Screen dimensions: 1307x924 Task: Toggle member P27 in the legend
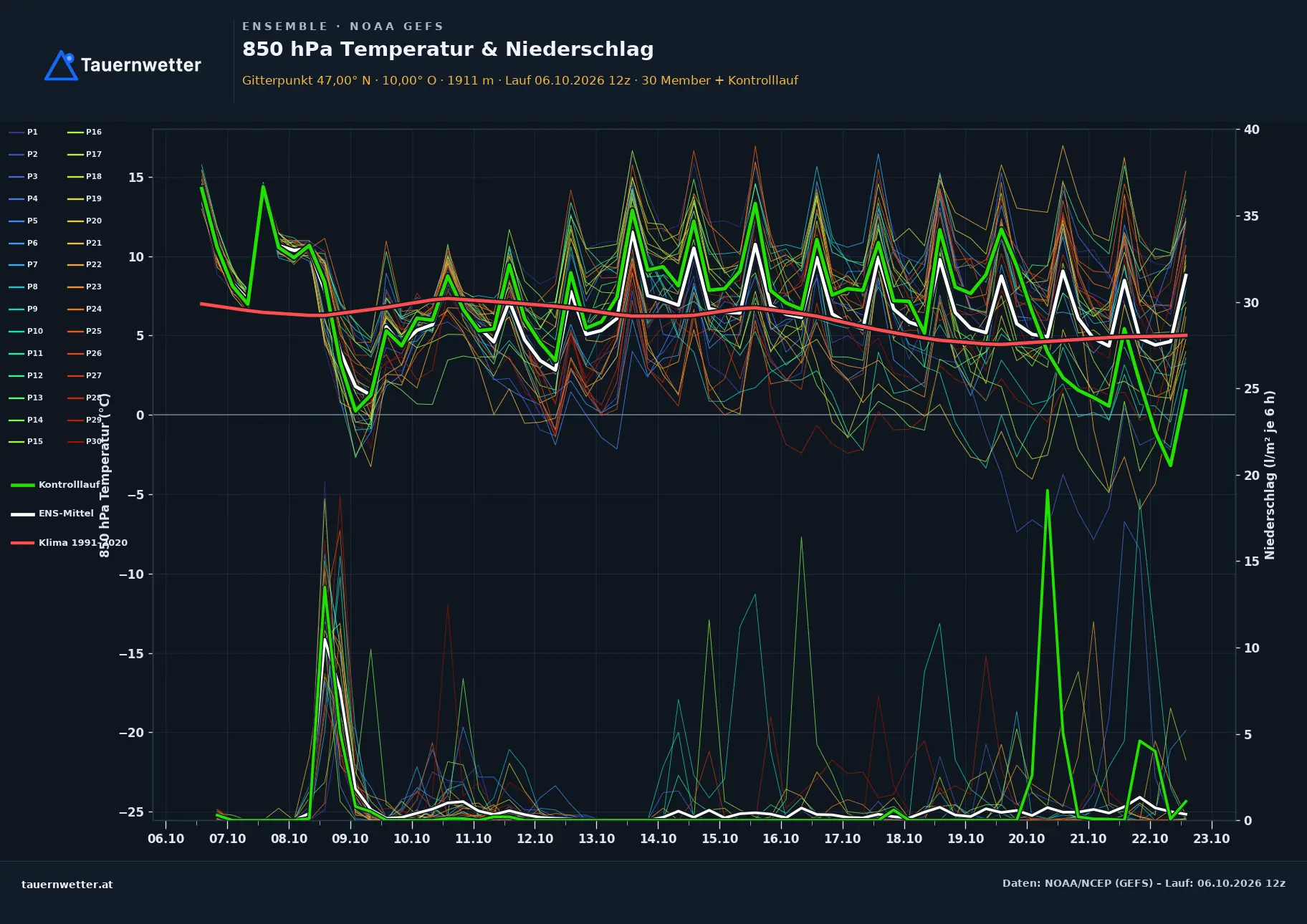coord(85,375)
